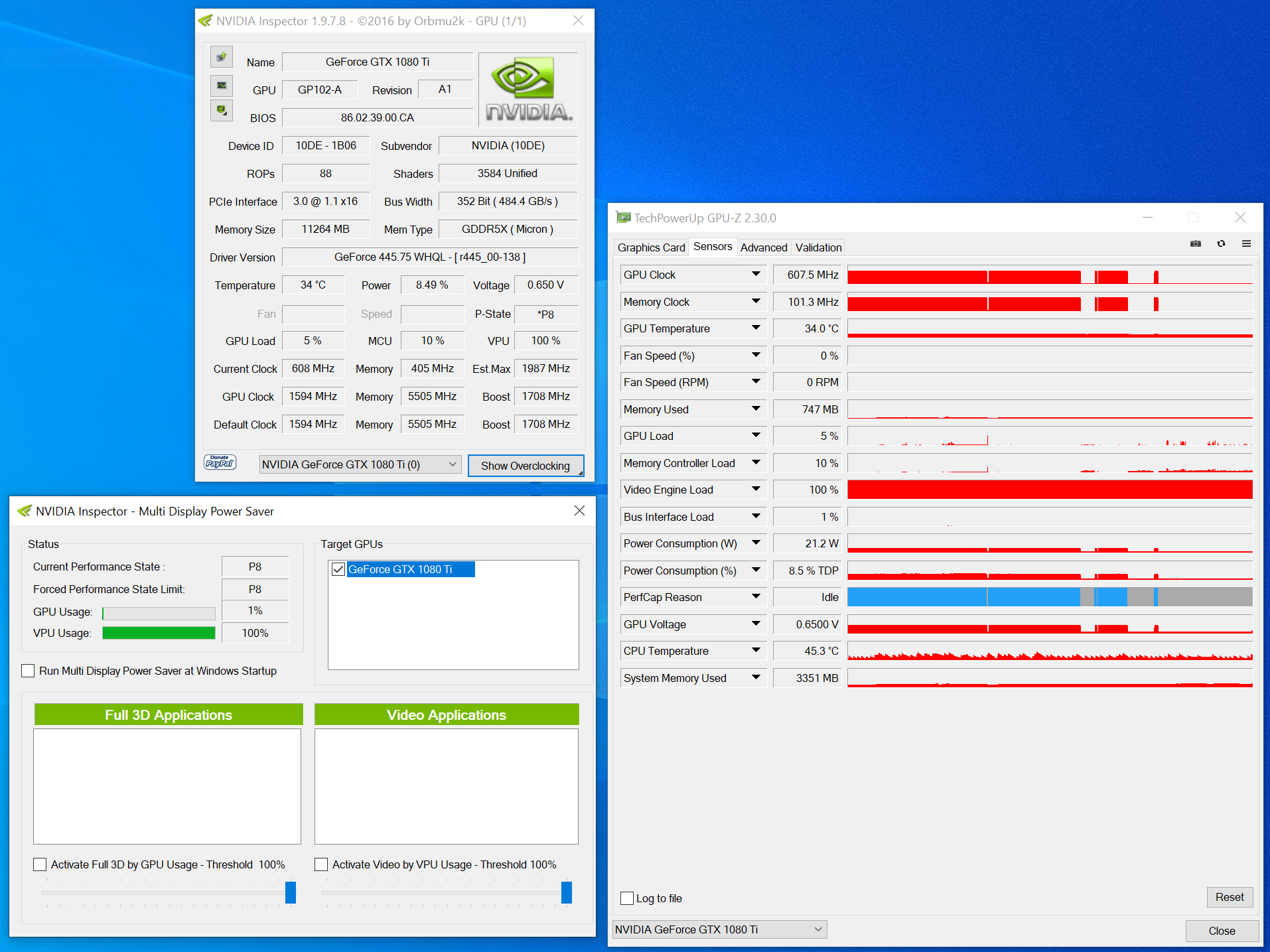
Task: Click the P-State value *P8
Action: point(547,314)
